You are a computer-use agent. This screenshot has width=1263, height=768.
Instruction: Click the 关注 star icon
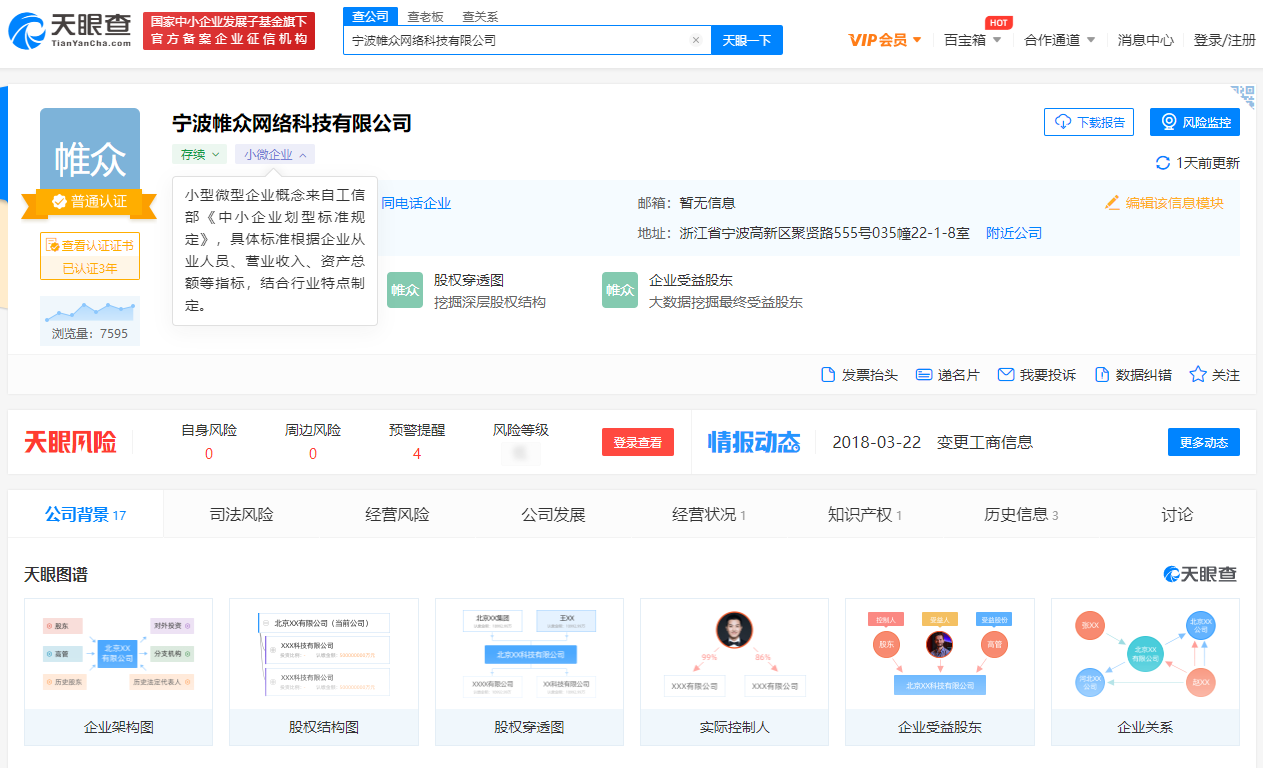pos(1198,375)
